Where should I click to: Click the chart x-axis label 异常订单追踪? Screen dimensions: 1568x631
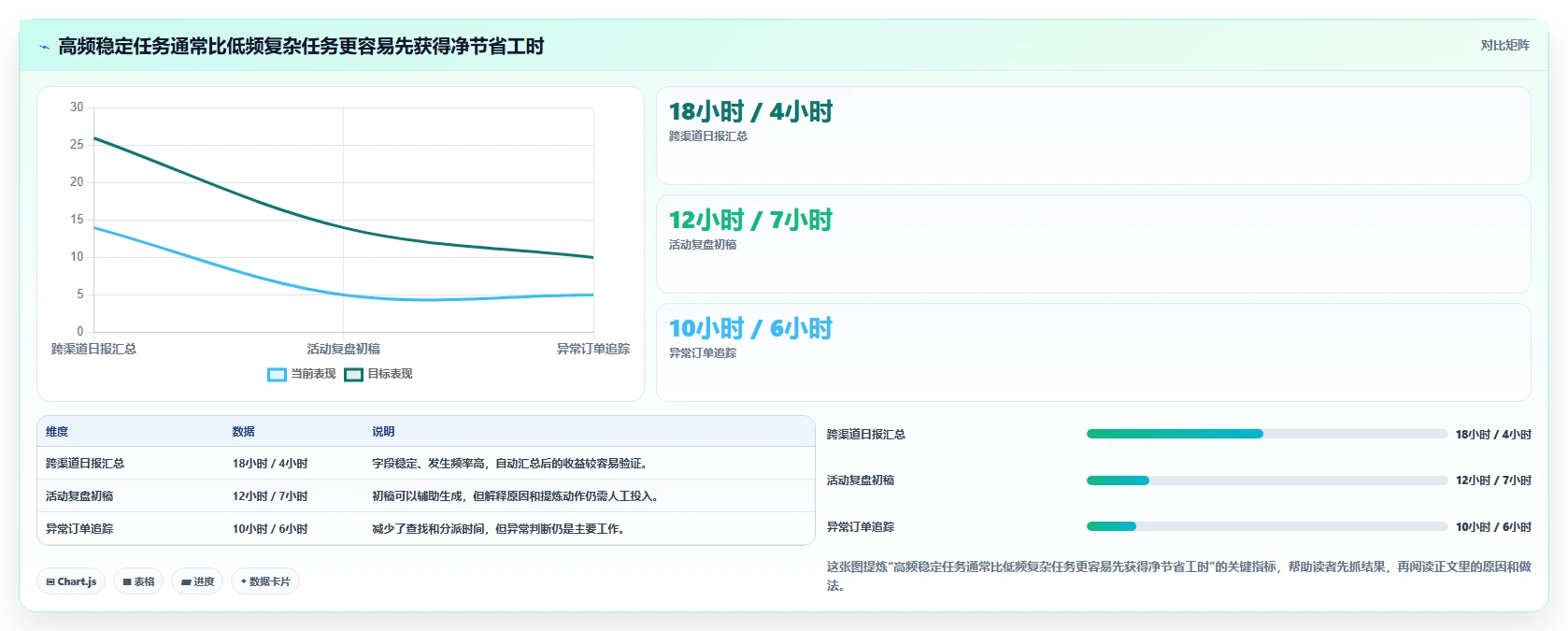(593, 349)
